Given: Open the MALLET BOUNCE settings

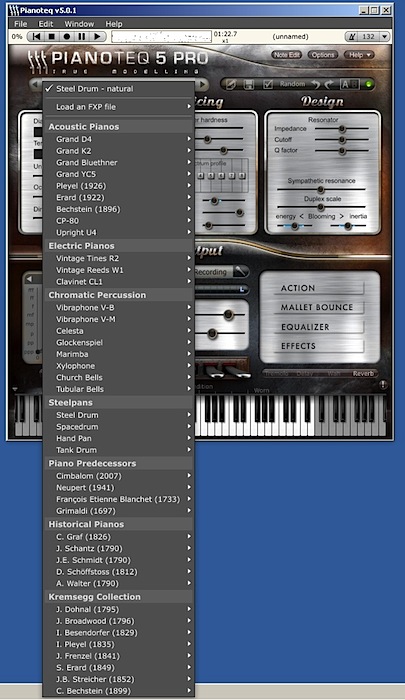Looking at the screenshot, I should pyautogui.click(x=319, y=308).
